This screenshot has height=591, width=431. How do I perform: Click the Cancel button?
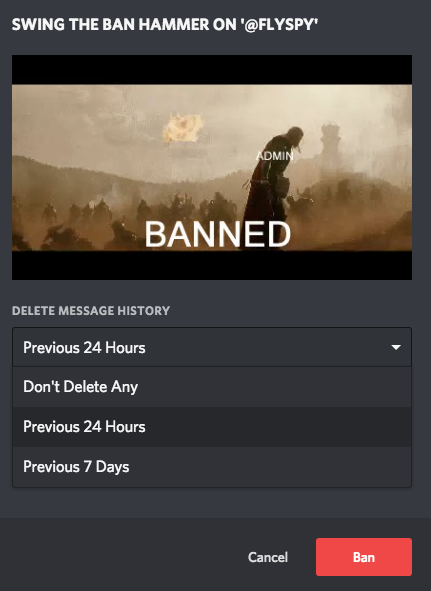pyautogui.click(x=268, y=557)
